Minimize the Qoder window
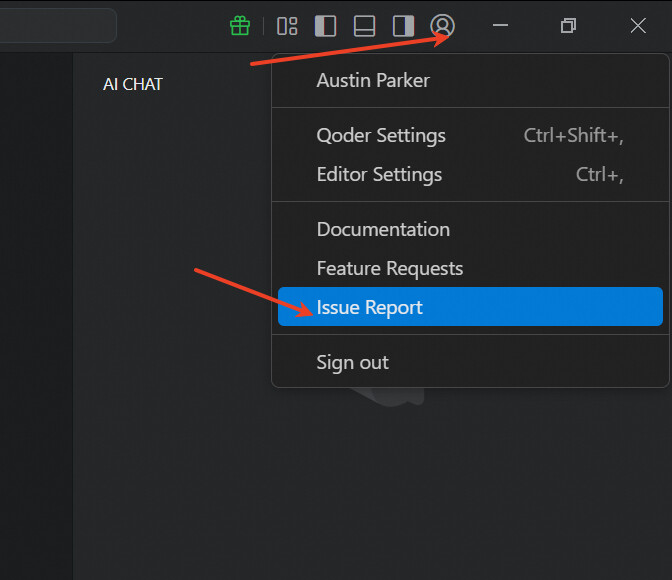 (x=501, y=26)
